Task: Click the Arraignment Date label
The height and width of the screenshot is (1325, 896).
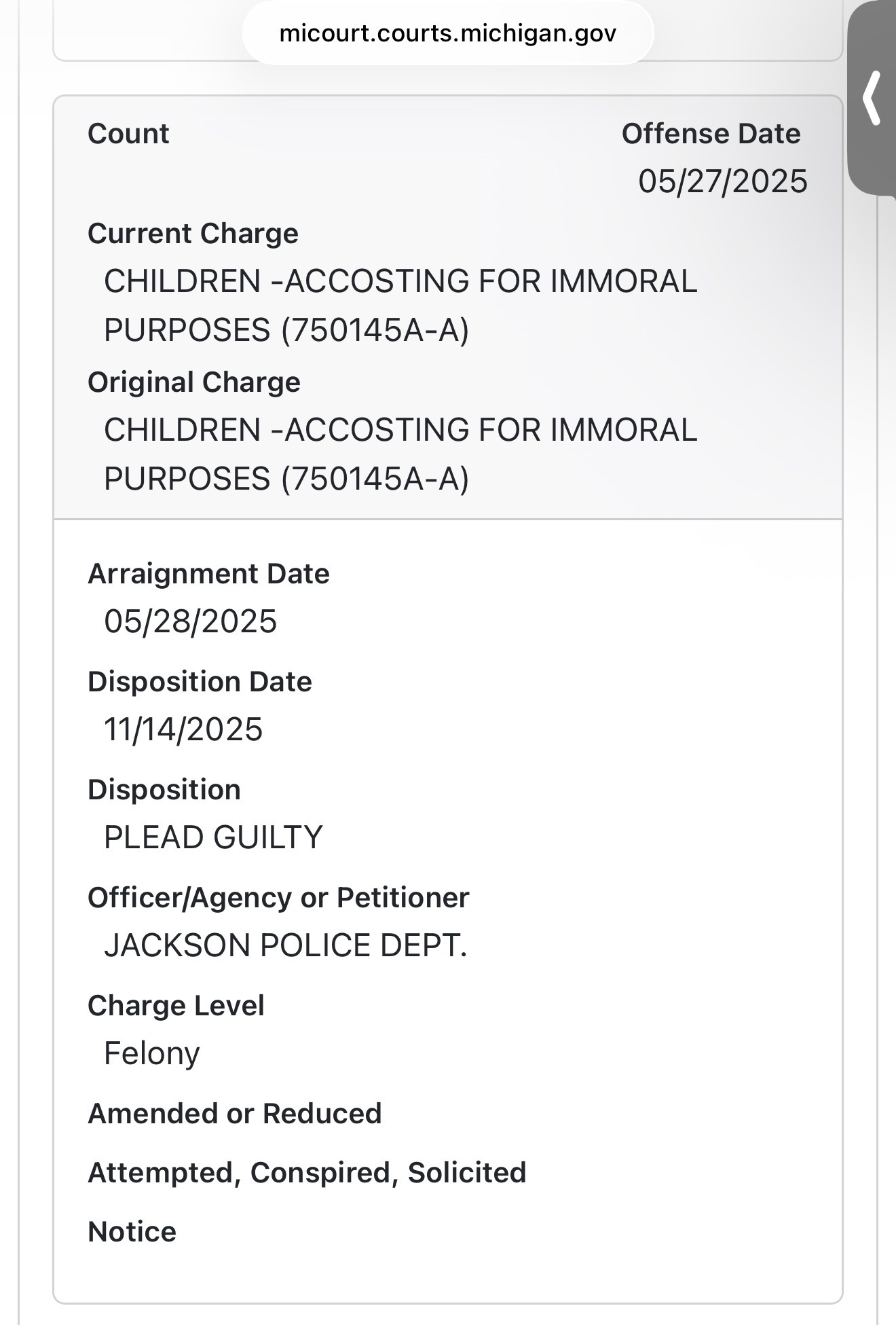Action: 208,574
